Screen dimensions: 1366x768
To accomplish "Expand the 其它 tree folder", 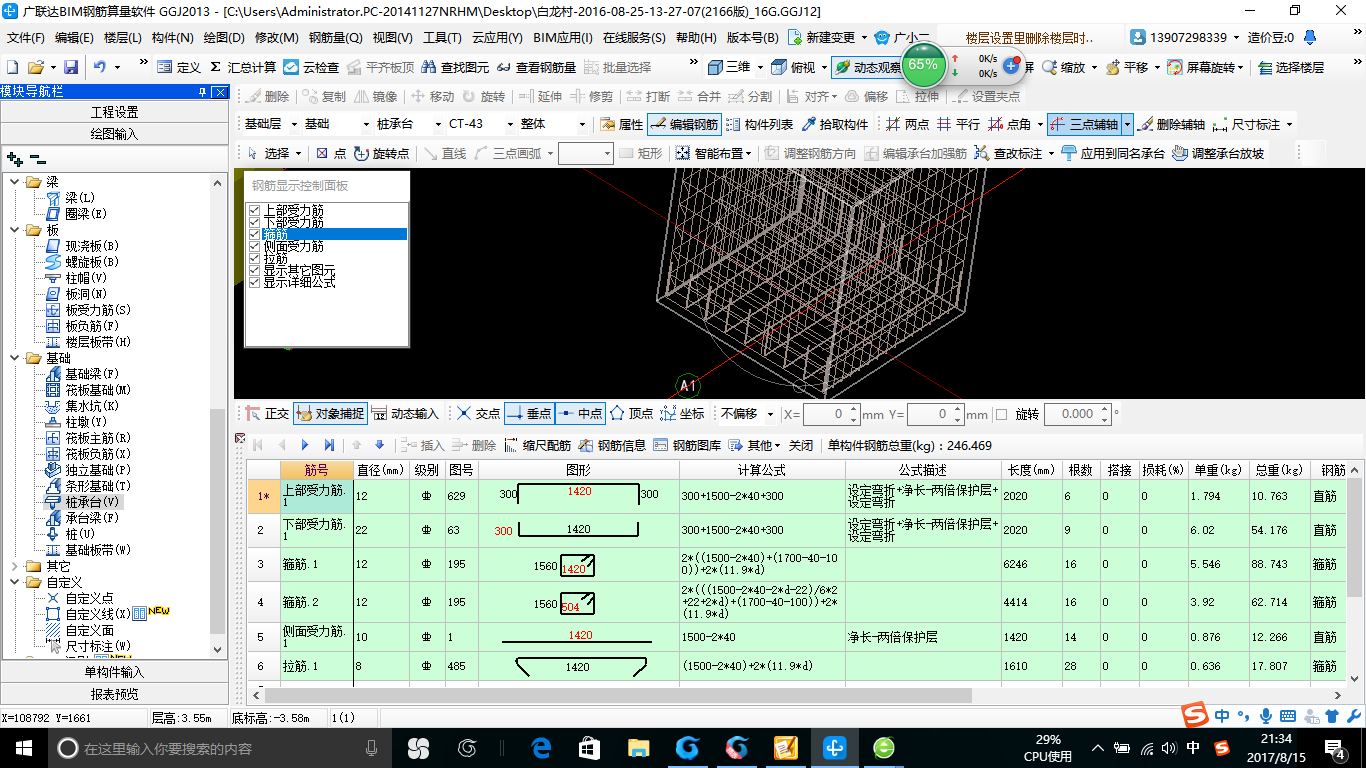I will 15,566.
